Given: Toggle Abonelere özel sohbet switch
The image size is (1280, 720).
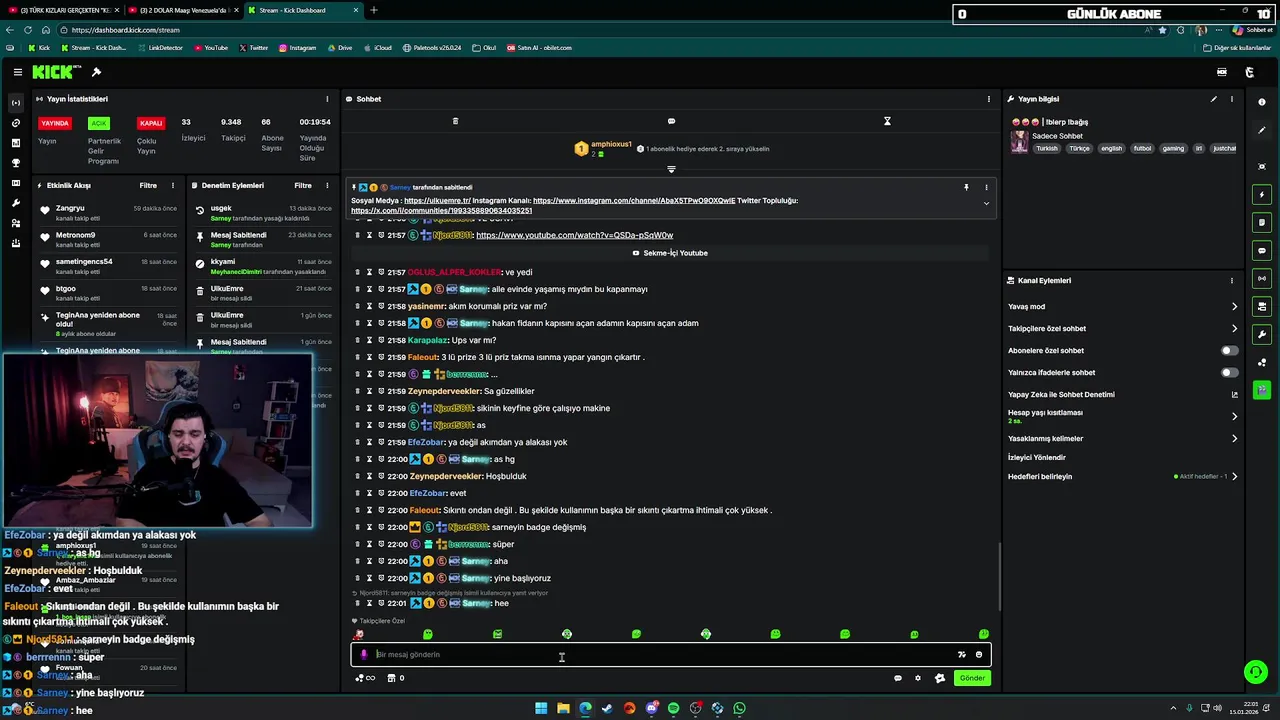Looking at the screenshot, I should pos(1229,351).
